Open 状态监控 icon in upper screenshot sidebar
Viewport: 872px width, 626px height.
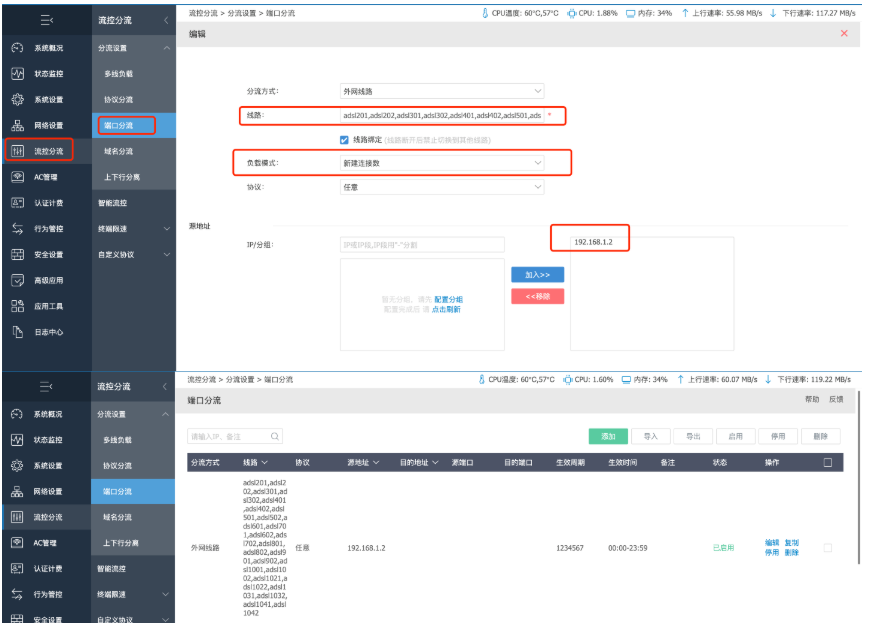(x=18, y=73)
